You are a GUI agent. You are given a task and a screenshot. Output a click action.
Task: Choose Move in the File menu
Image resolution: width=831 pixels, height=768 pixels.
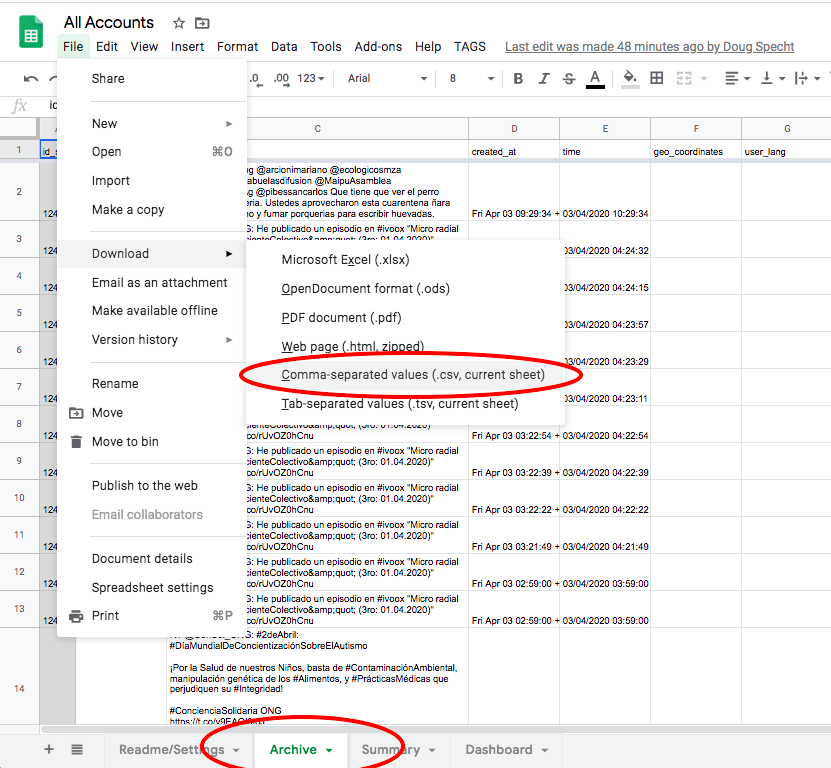152,412
